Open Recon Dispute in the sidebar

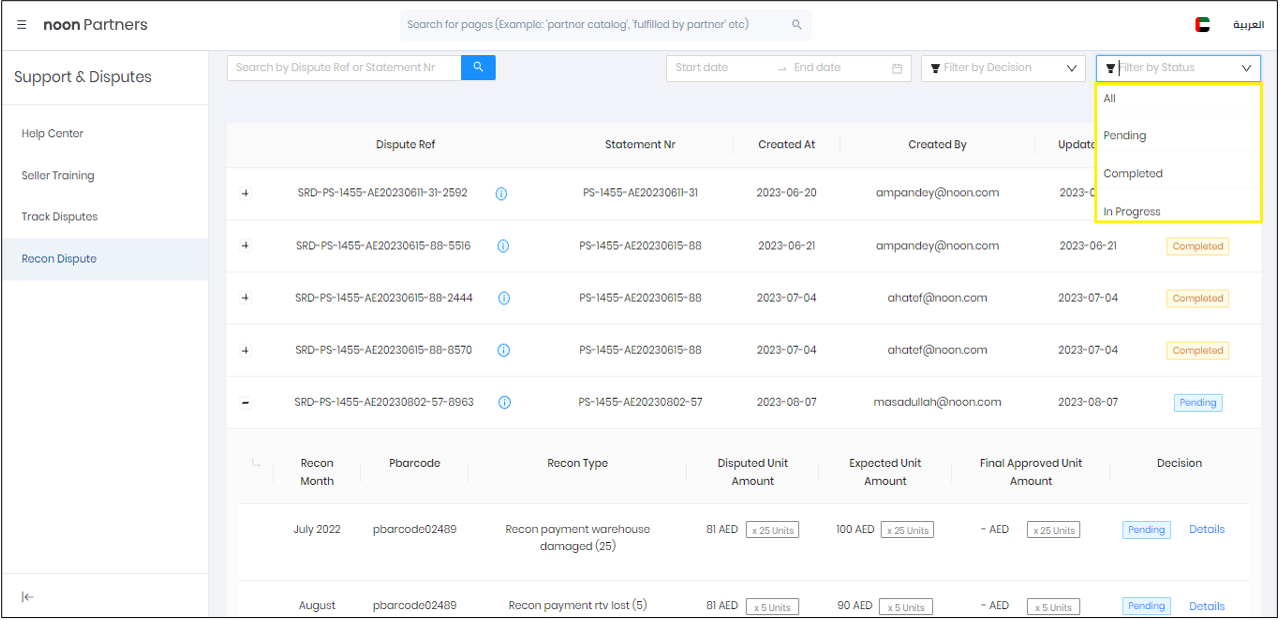point(105,259)
